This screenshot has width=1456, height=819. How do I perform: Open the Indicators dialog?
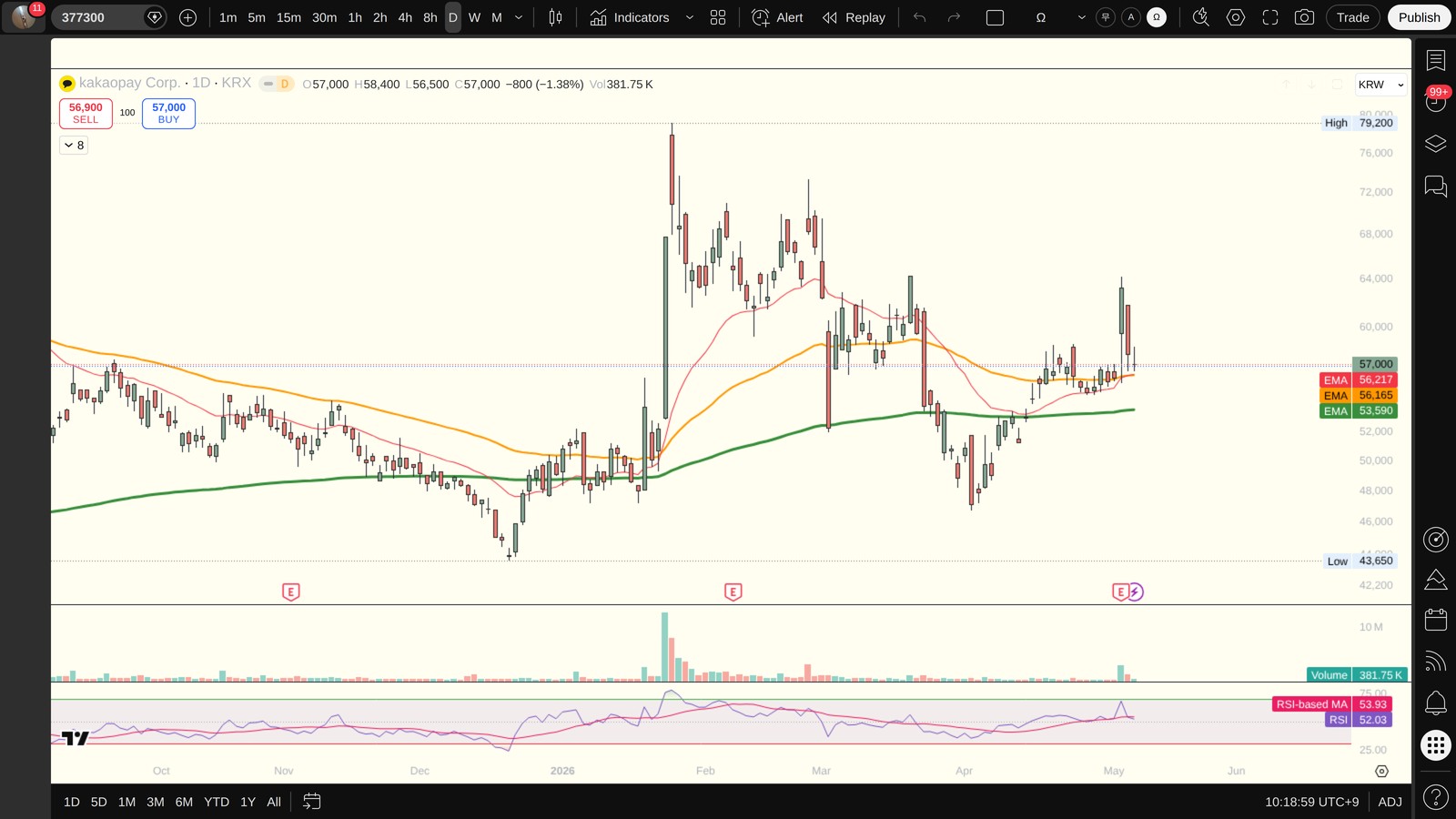point(630,17)
